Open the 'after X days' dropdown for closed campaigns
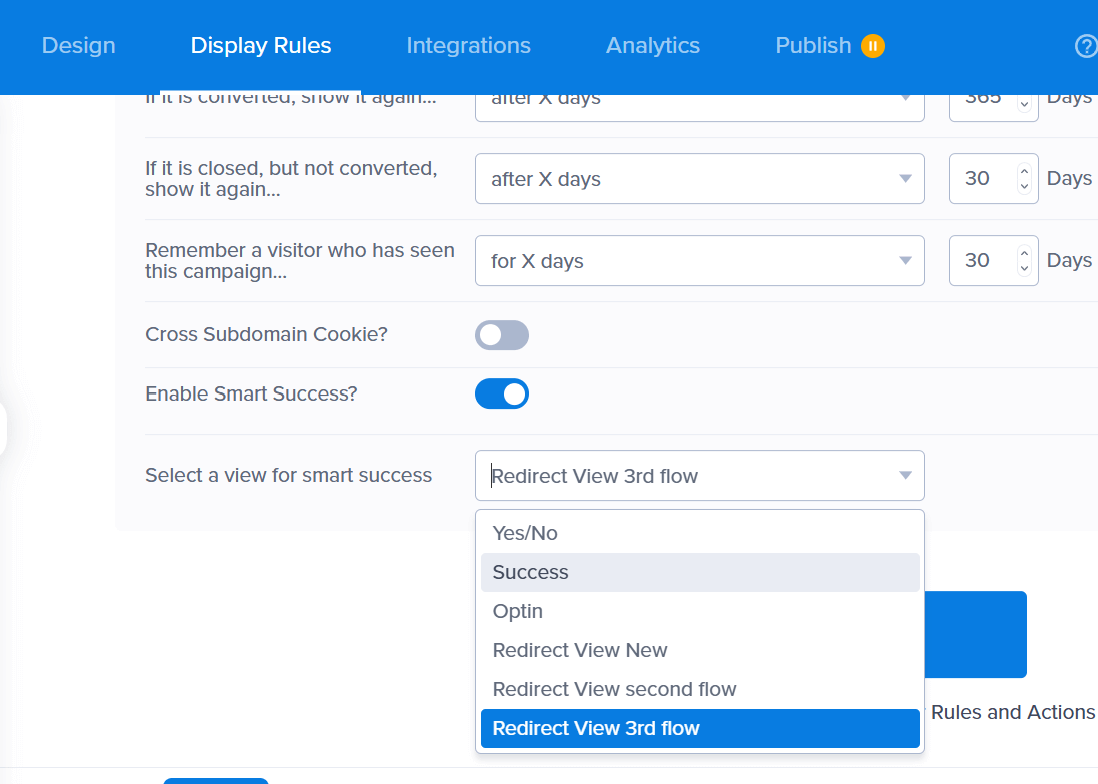Screen dimensions: 1098x784 pyautogui.click(x=699, y=178)
